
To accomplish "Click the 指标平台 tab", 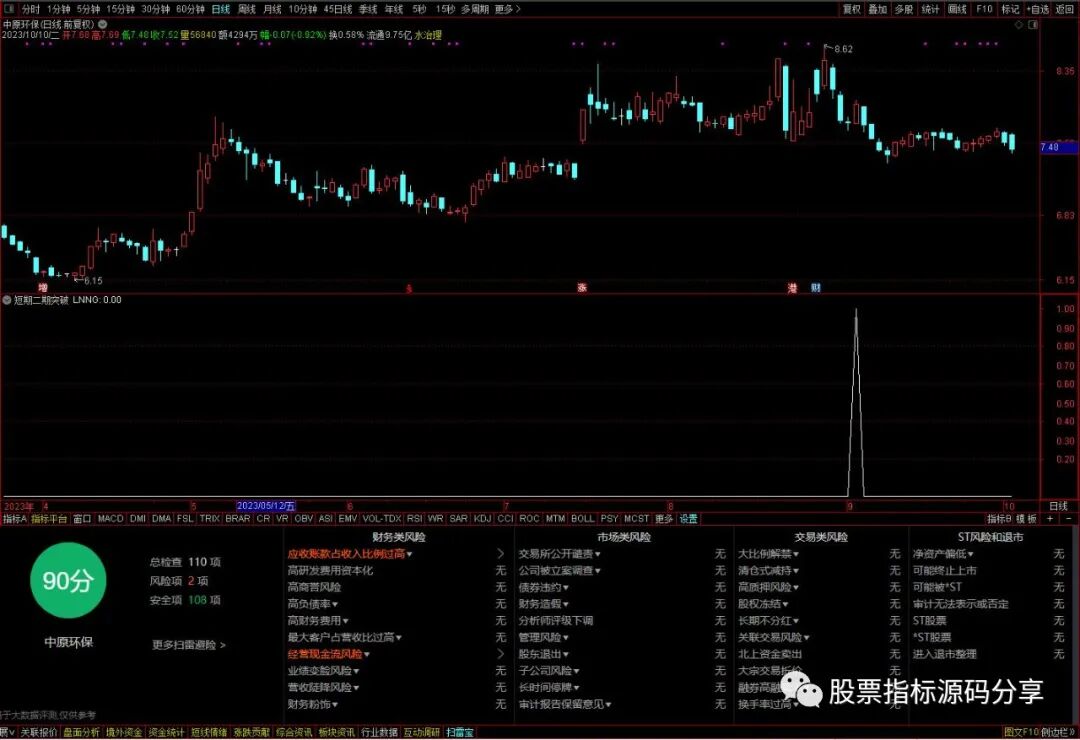I will tap(49, 518).
